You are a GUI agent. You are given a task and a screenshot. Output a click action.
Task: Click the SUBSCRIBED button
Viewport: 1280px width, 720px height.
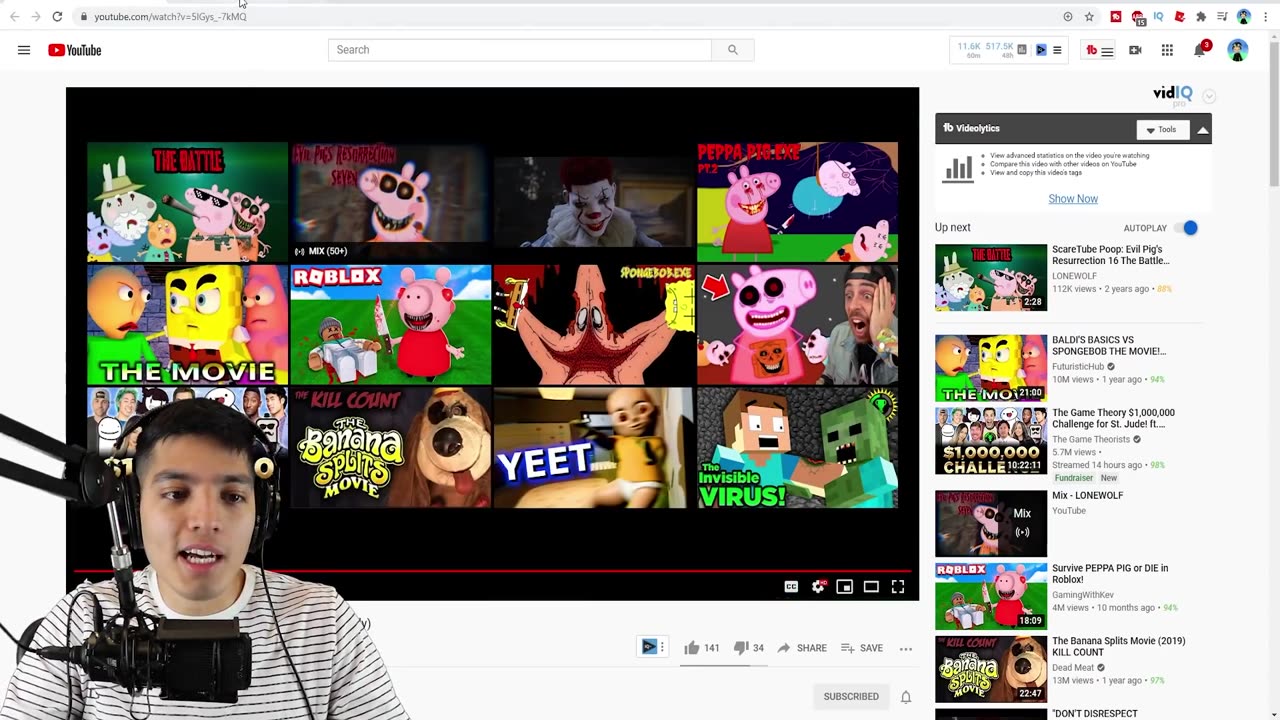(x=851, y=697)
